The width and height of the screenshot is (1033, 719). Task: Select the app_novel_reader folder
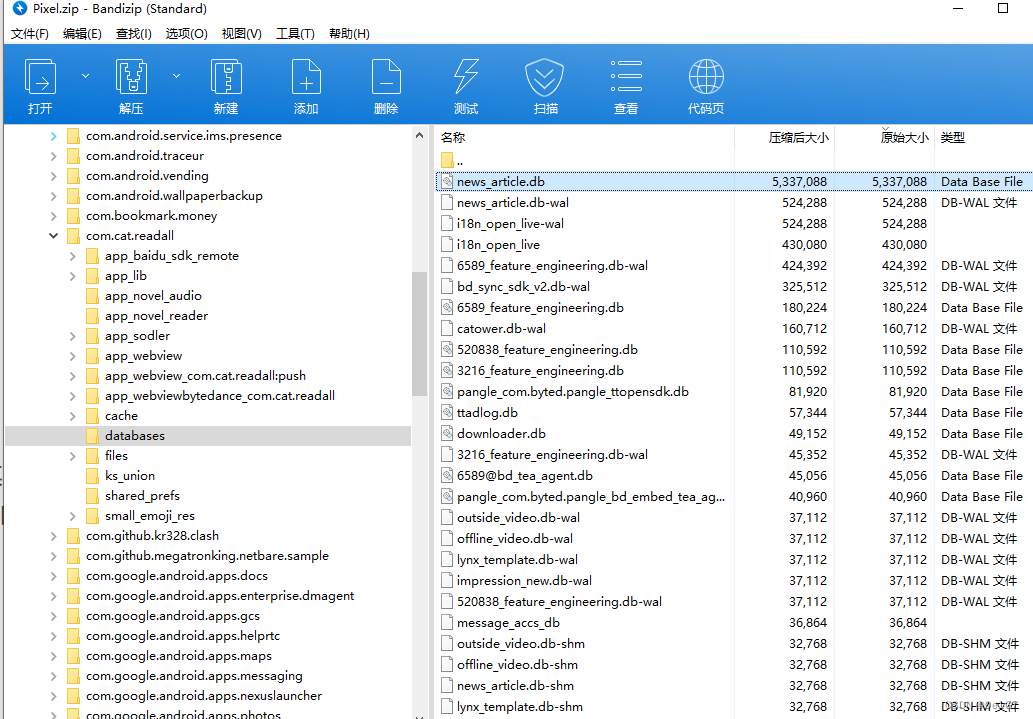pos(156,316)
